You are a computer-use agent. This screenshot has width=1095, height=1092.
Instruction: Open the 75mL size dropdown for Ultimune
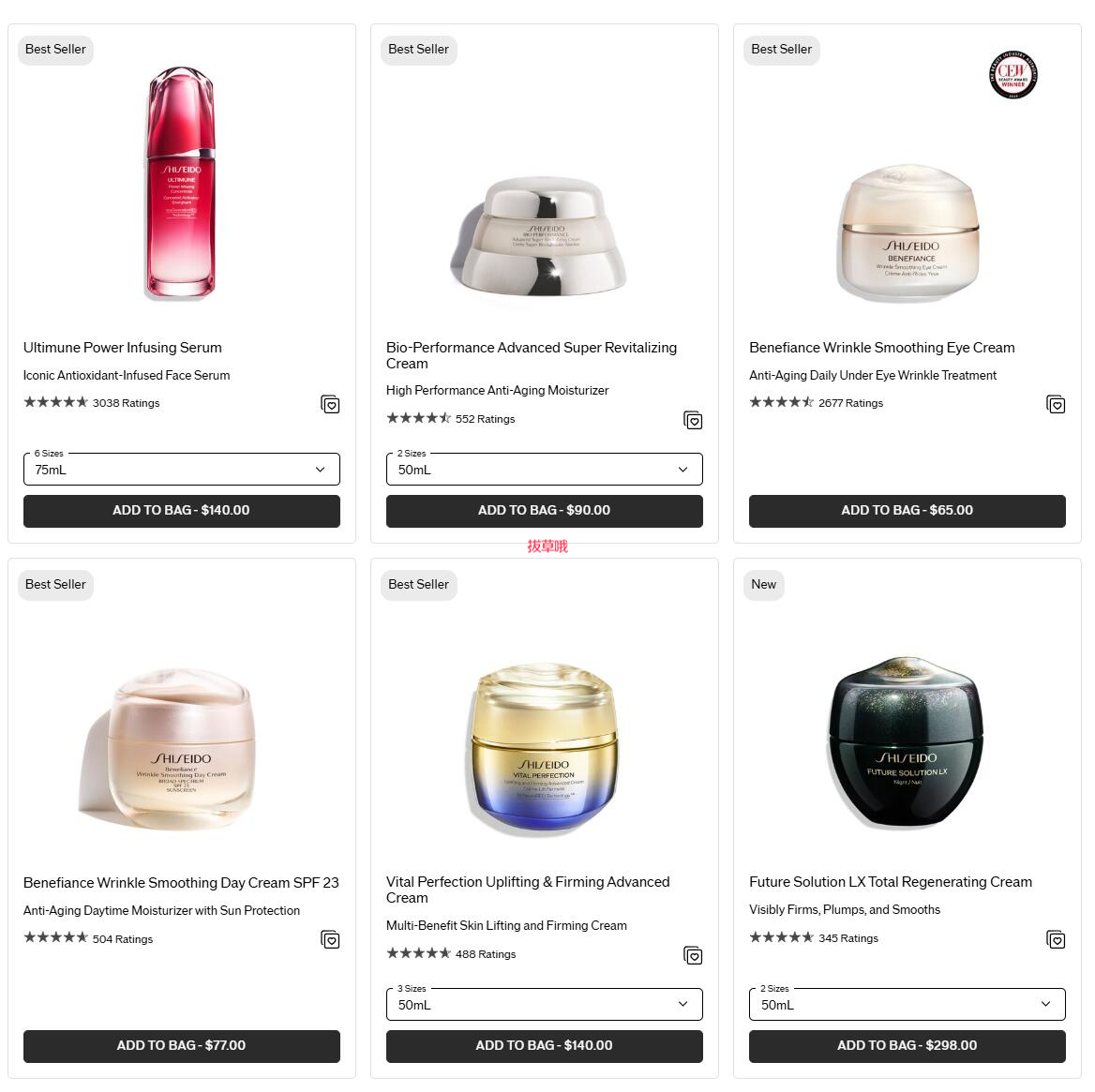(182, 470)
